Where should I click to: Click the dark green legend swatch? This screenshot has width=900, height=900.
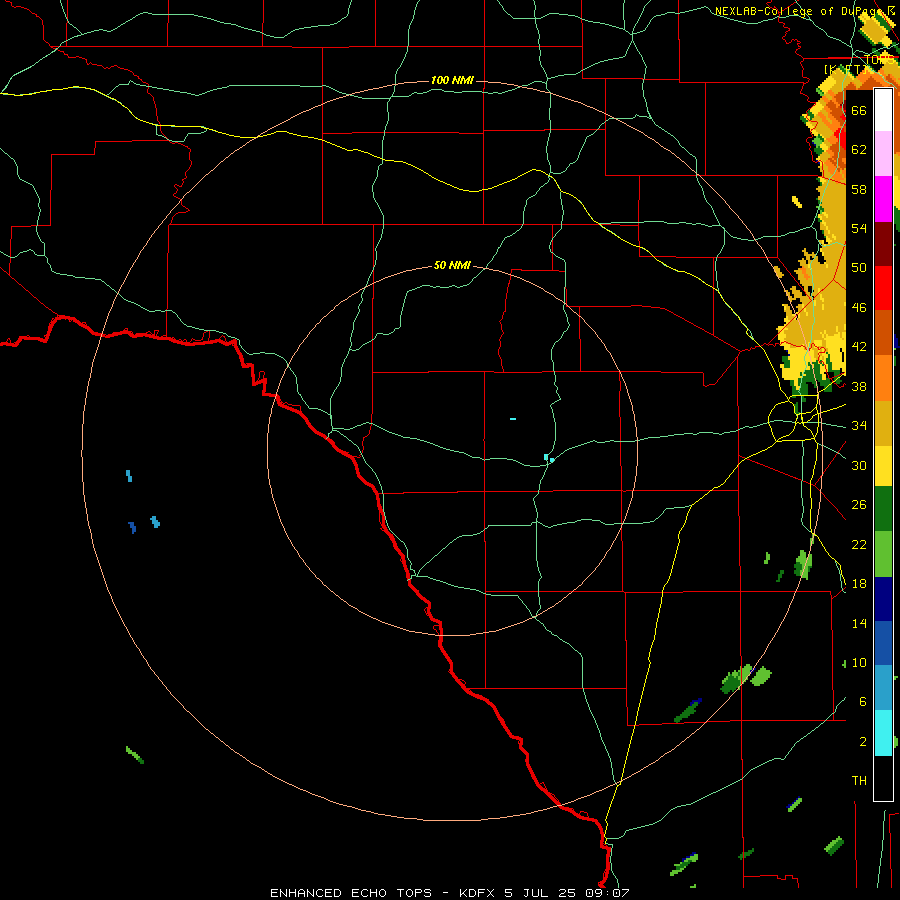pos(883,509)
